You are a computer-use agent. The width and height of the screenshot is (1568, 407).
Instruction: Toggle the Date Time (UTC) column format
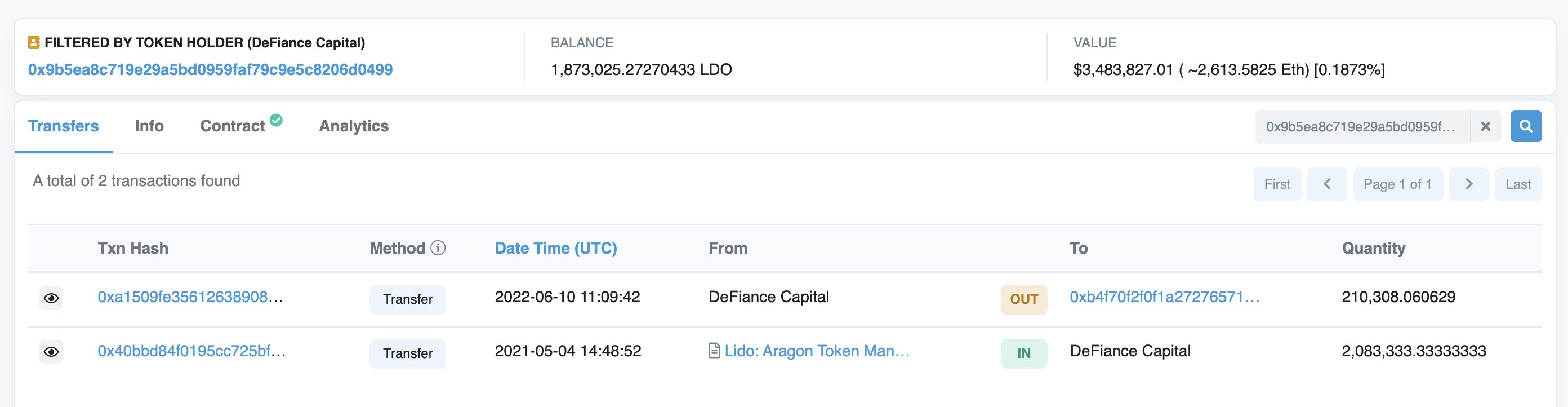[x=555, y=248]
